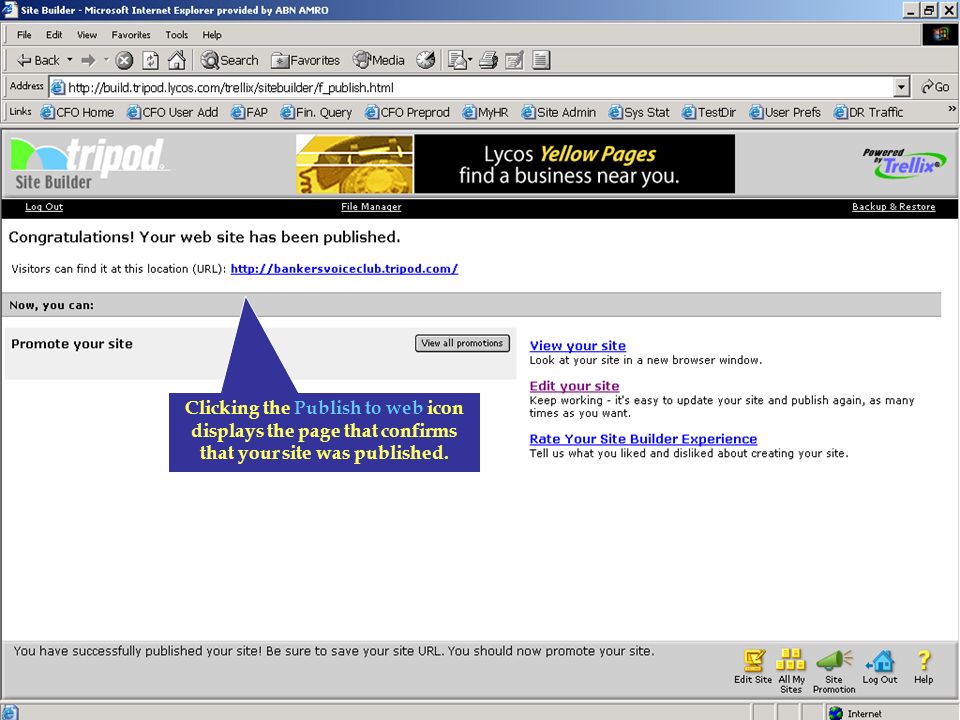Image resolution: width=960 pixels, height=720 pixels.
Task: Click the Edit Site icon in the bottom bar
Action: point(753,667)
